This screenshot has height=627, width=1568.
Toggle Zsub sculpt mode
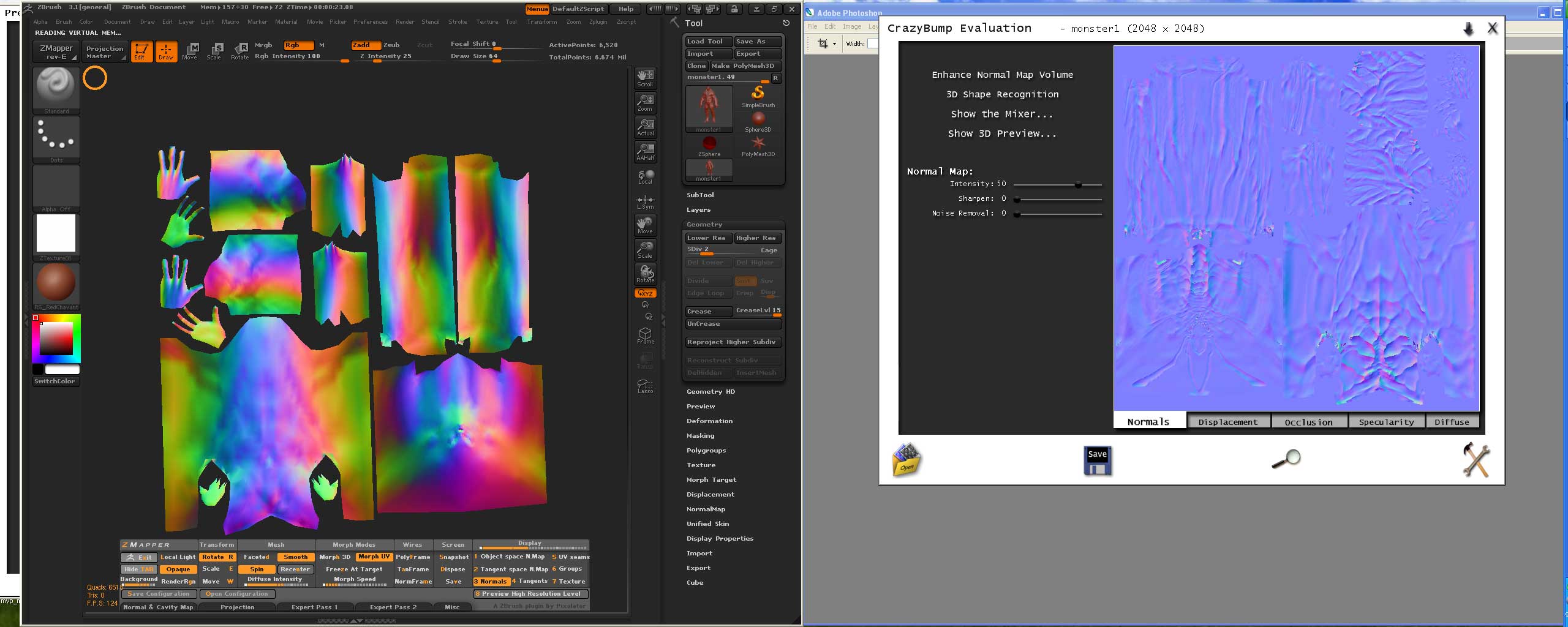[391, 45]
